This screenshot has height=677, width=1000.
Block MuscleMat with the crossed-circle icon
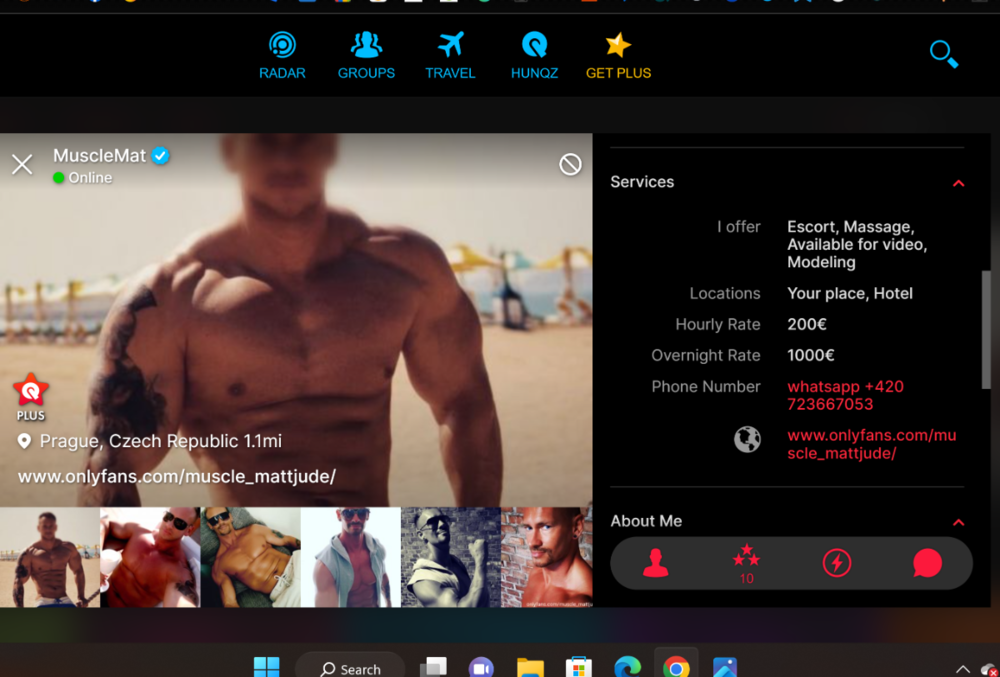[x=570, y=163]
